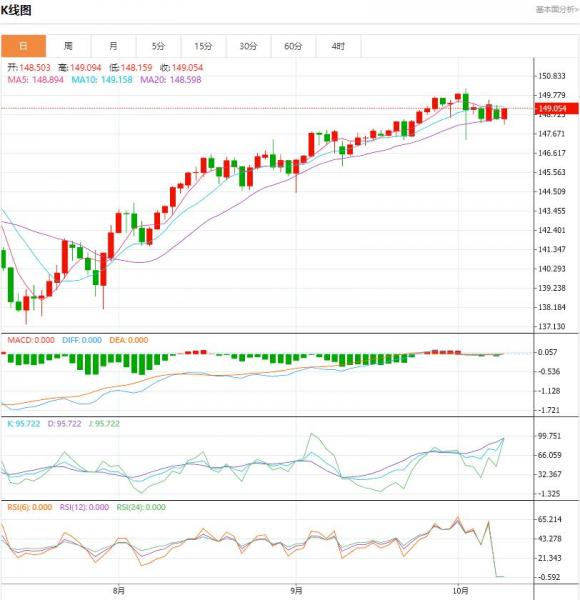Image resolution: width=580 pixels, height=600 pixels.
Task: Click the RSI(24) indicator label
Action: tap(141, 507)
